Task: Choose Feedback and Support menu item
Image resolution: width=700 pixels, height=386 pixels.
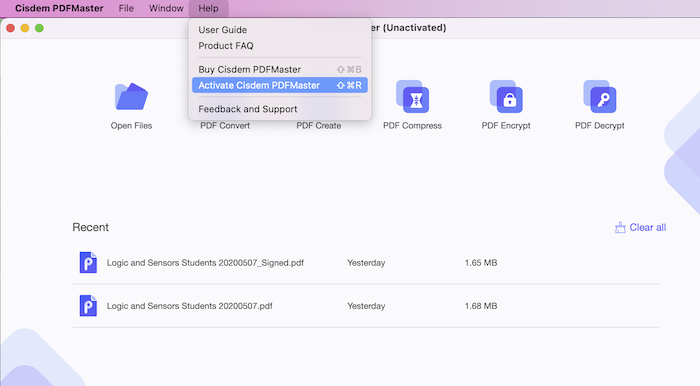Action: point(280,109)
